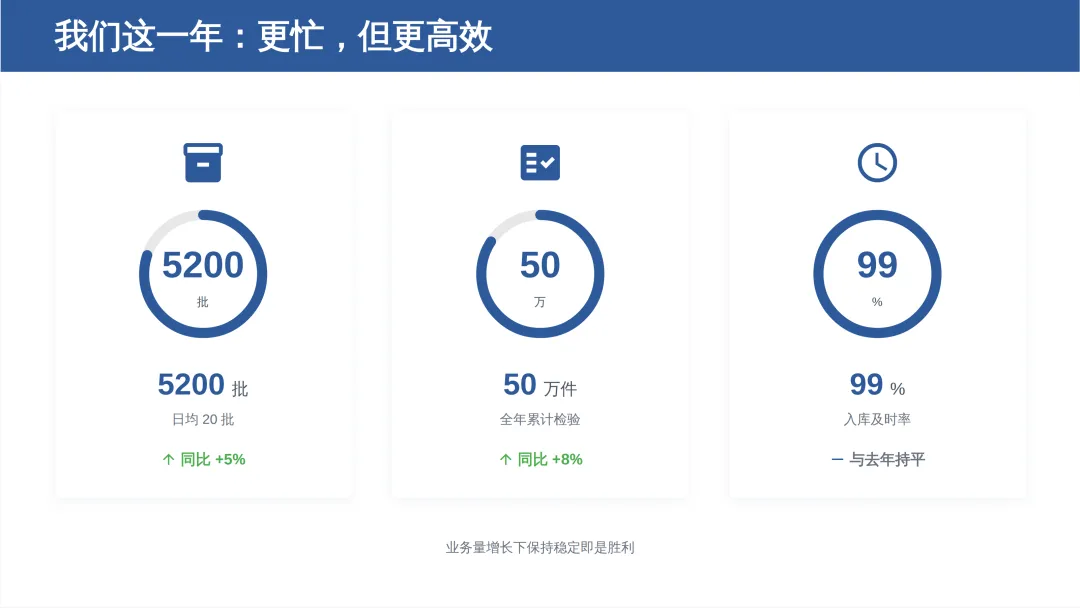Click the 同比 +5% trend label

point(213,459)
